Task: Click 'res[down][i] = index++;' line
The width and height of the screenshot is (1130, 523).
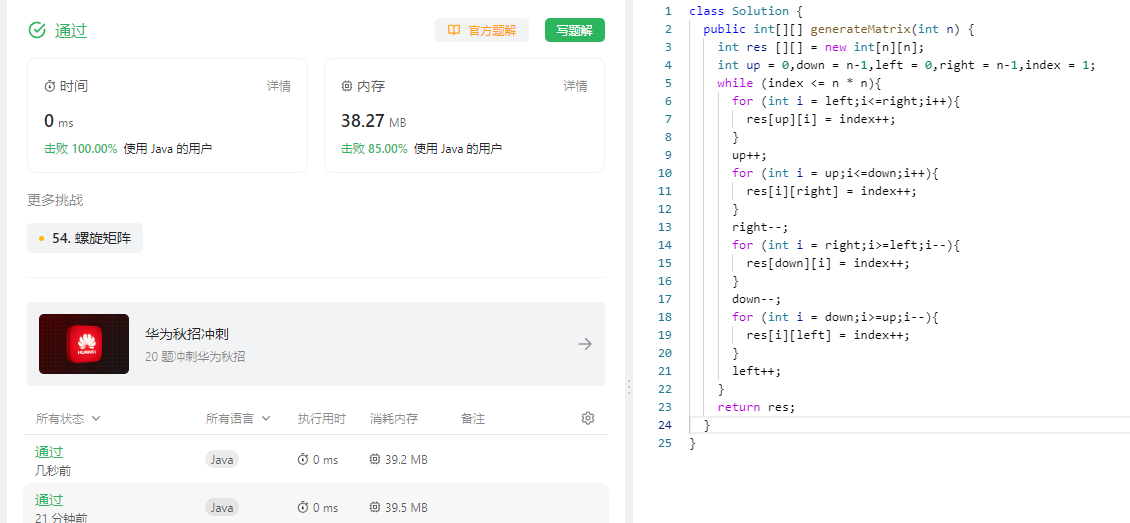Action: click(x=828, y=263)
